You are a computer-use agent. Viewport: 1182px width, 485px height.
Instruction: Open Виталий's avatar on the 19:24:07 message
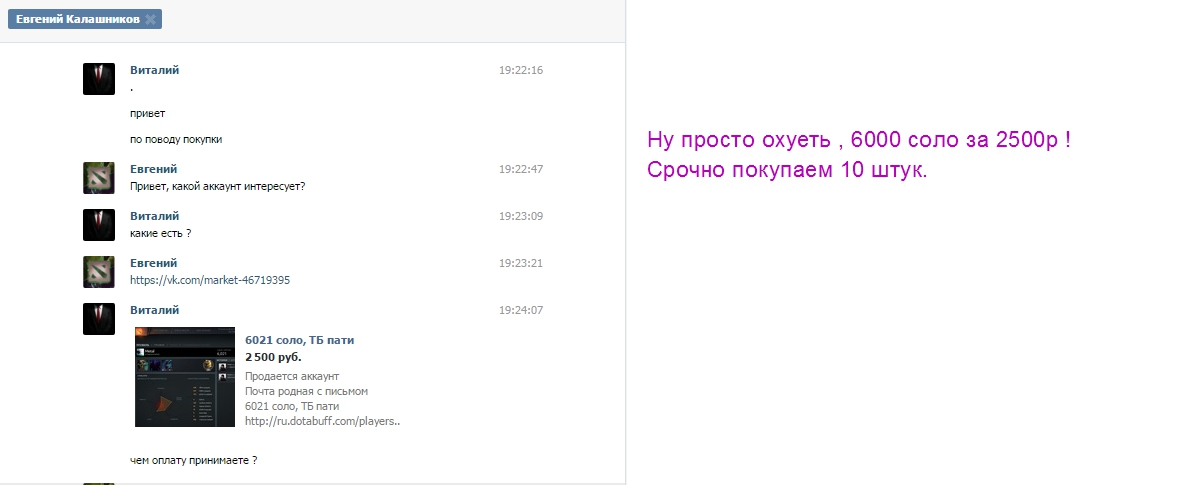tap(99, 319)
